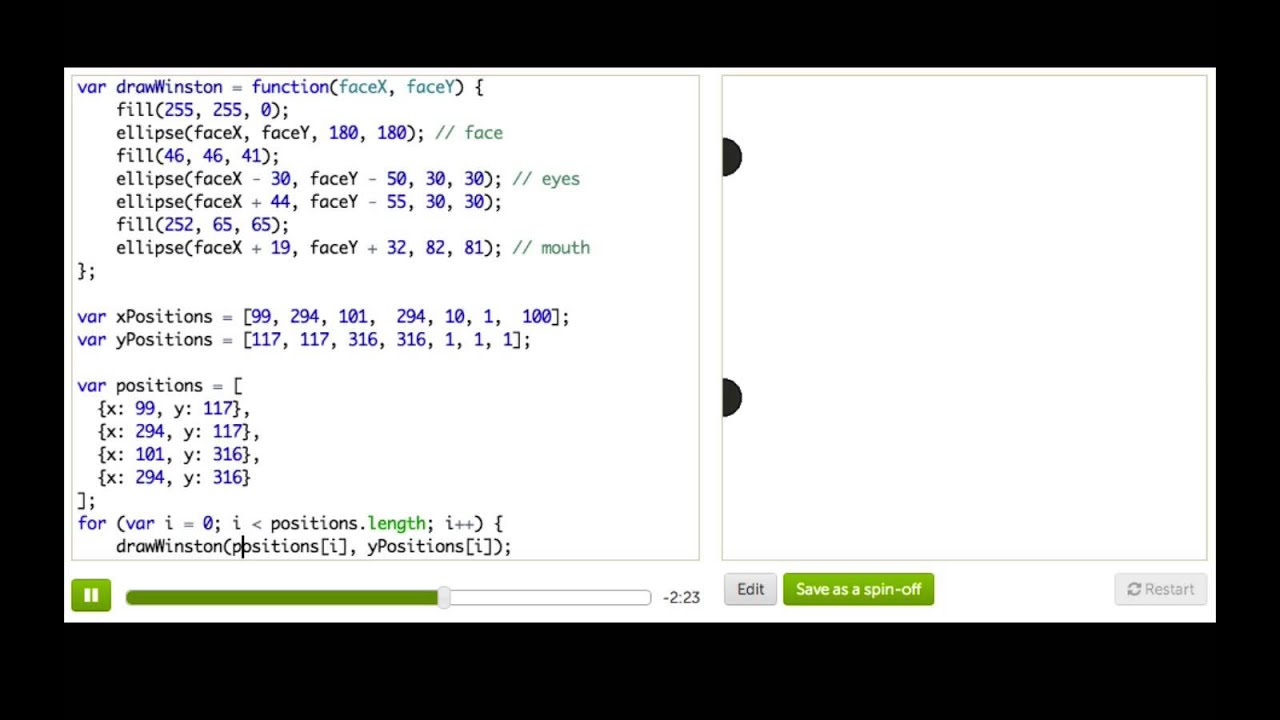Click the fill(252, 65, 65) line
1280x720 pixels.
click(202, 225)
